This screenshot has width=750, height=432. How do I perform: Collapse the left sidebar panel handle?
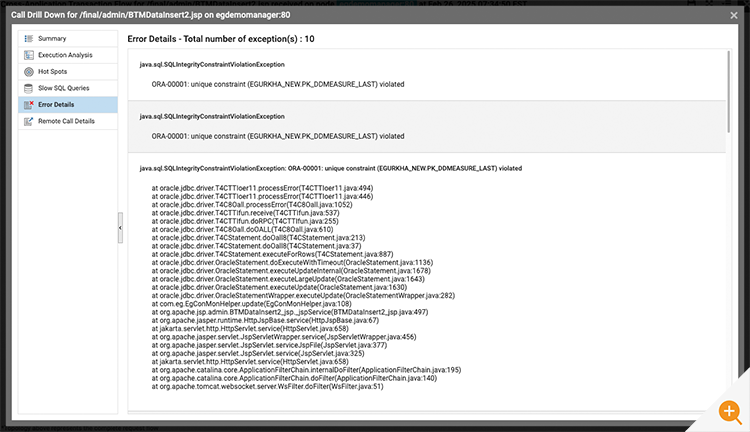pos(121,228)
